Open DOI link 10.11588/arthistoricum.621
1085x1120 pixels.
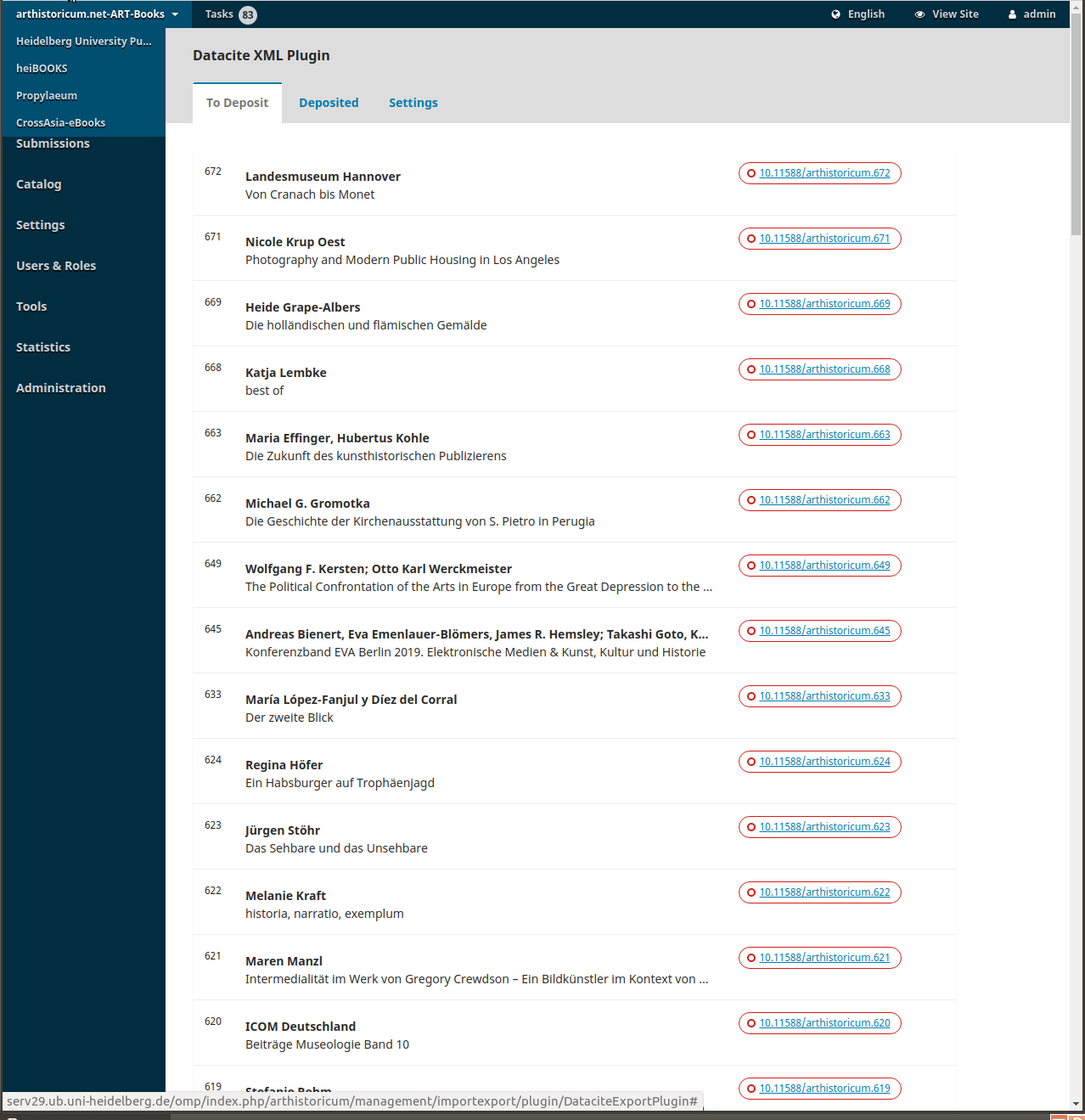(824, 958)
